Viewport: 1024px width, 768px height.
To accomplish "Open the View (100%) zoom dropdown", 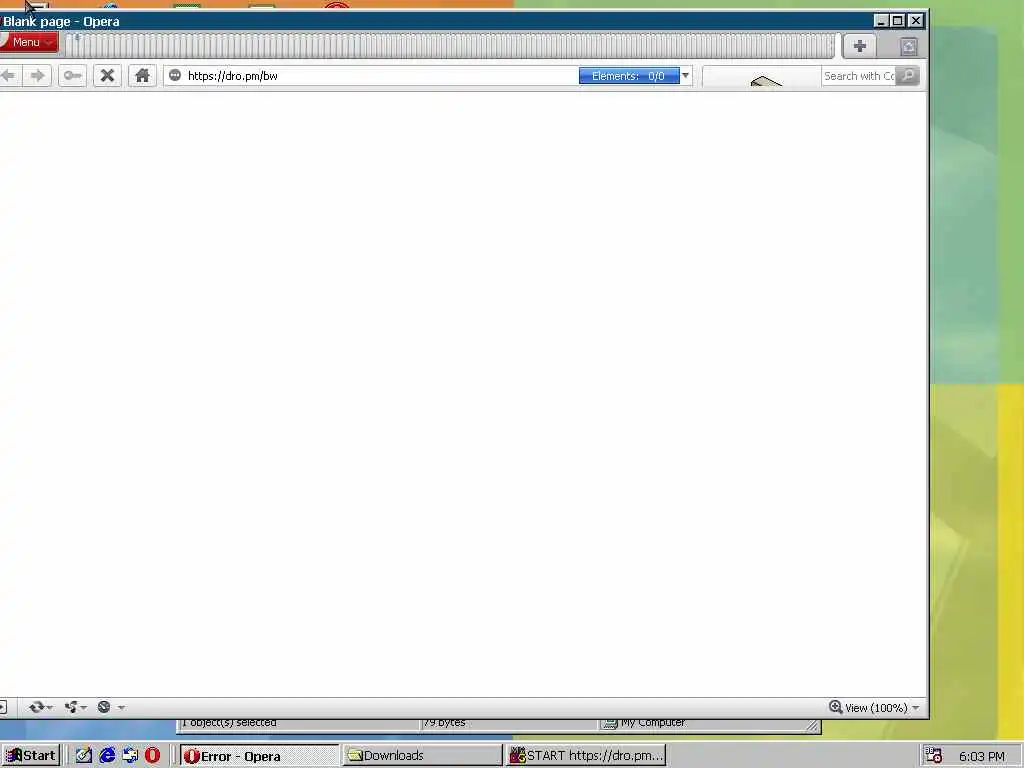I will coord(882,708).
